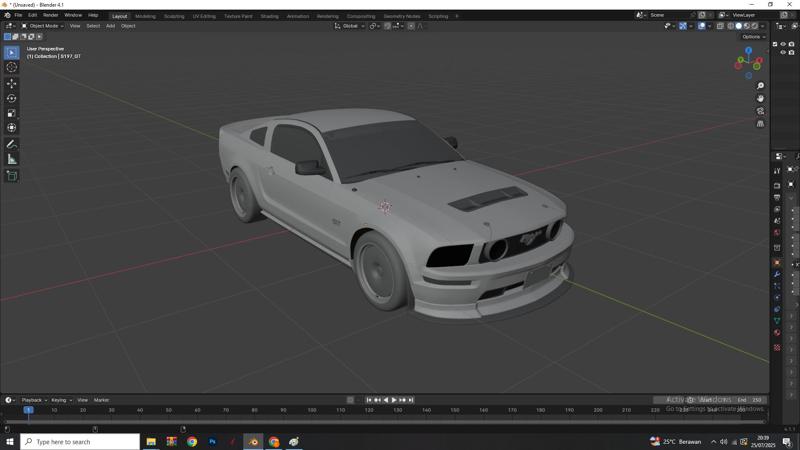Switch to the Shading workspace tab

269,16
